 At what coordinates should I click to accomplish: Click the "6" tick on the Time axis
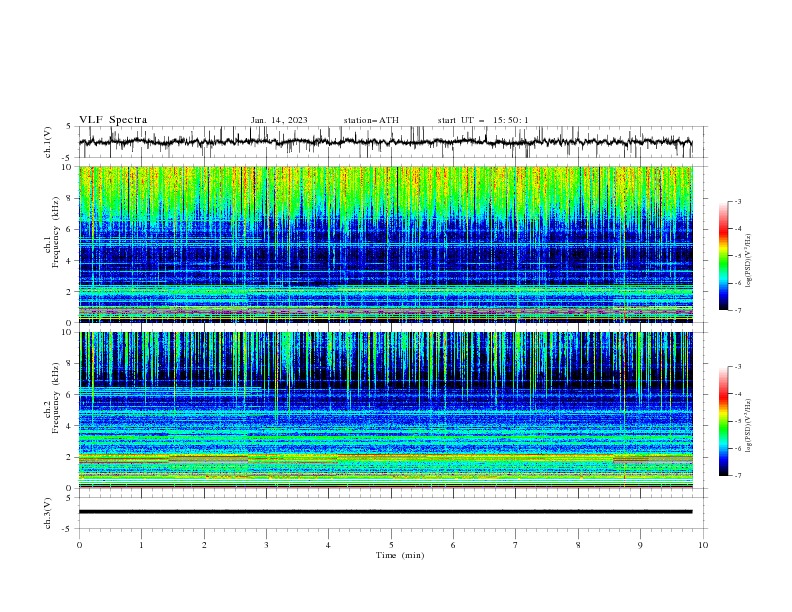coord(453,545)
